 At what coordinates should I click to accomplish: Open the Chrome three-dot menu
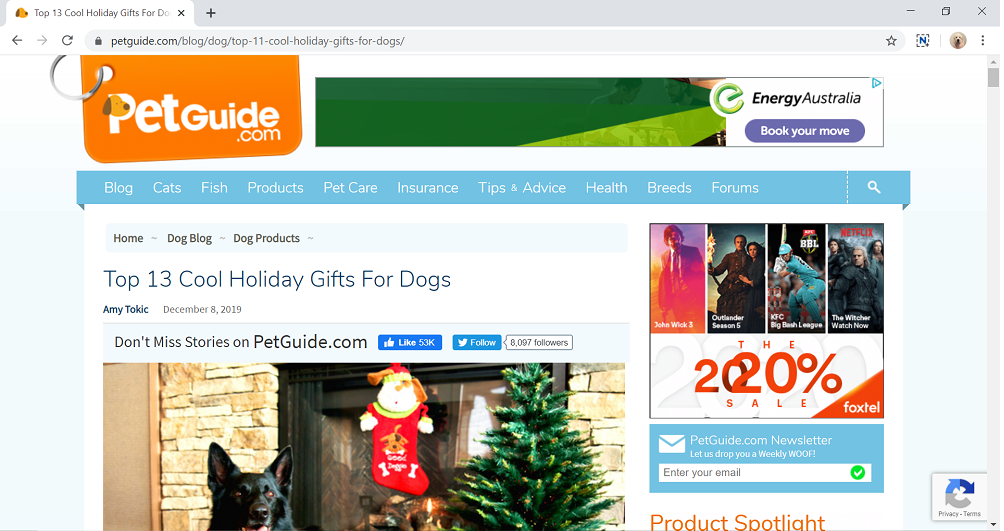coord(982,40)
